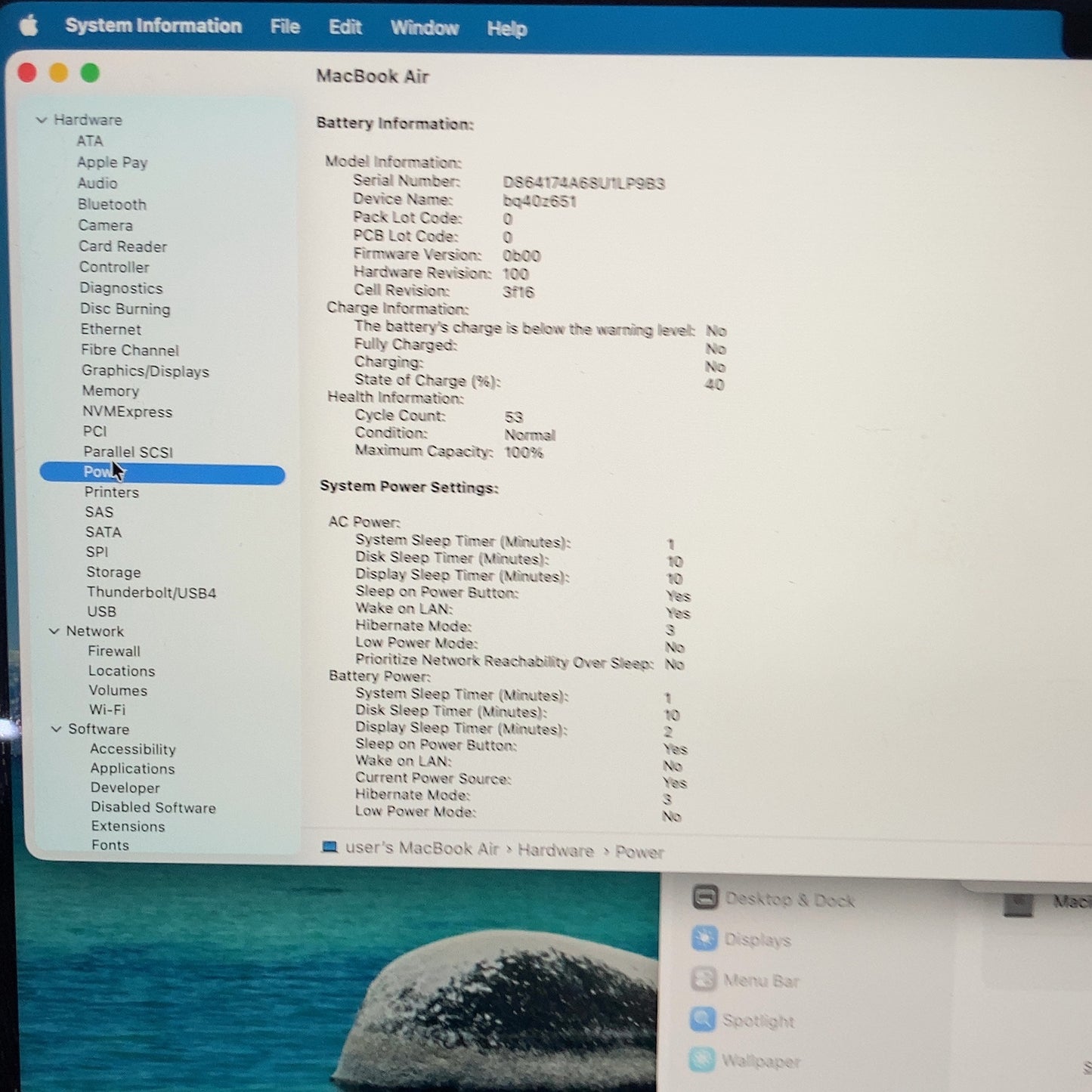1092x1092 pixels.
Task: Click the Displays icon in System Settings
Action: [704, 939]
